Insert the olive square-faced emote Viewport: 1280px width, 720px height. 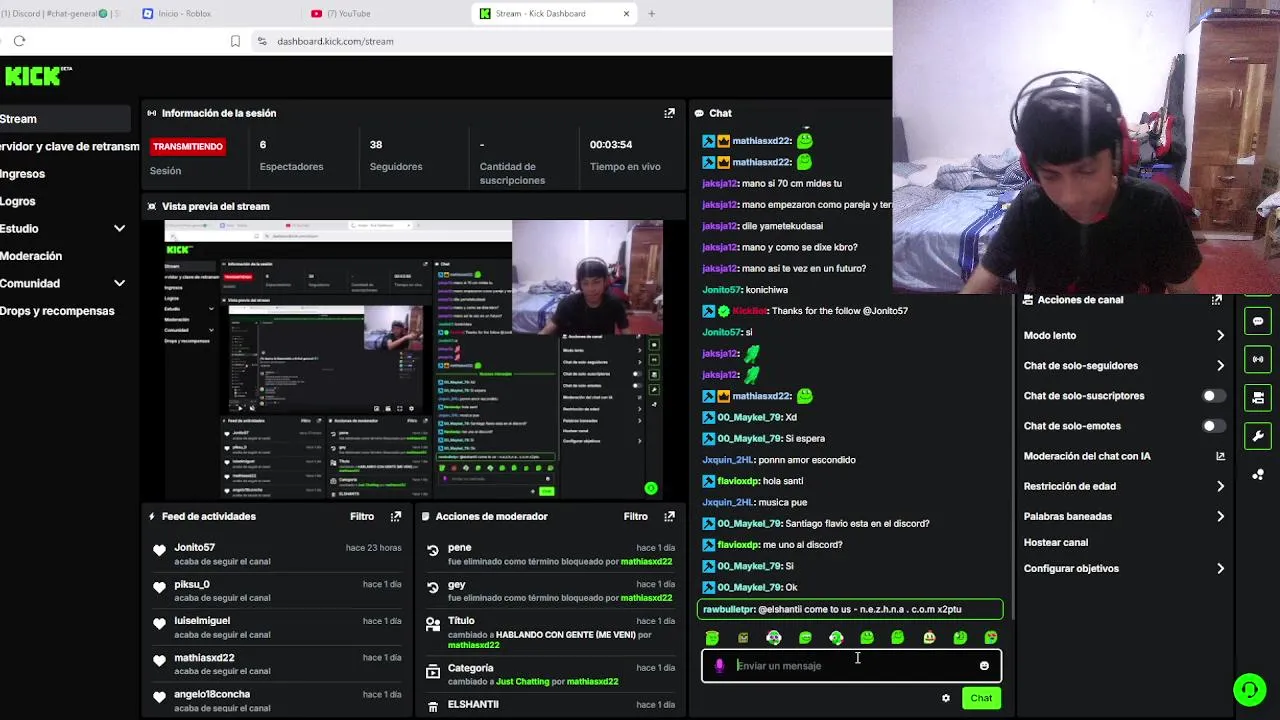click(x=743, y=638)
